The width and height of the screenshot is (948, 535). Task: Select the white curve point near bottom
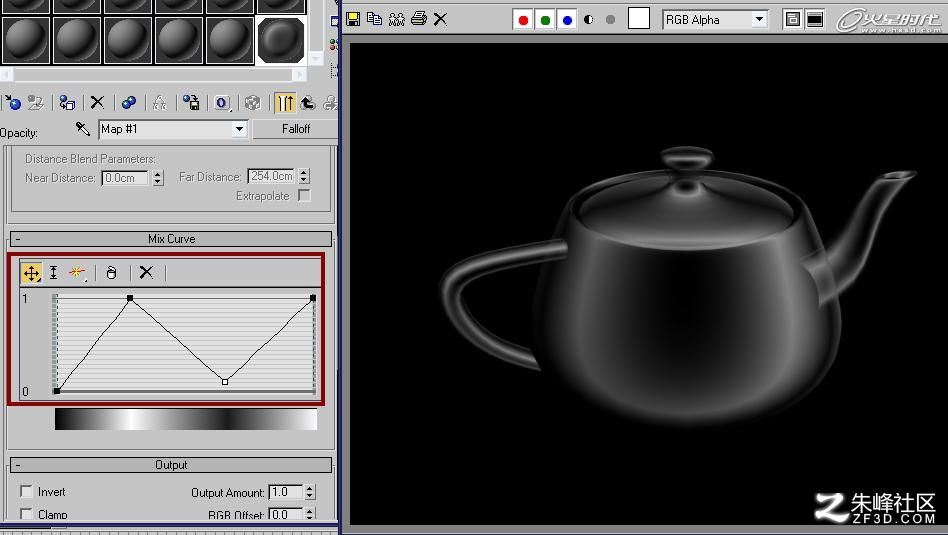[225, 382]
